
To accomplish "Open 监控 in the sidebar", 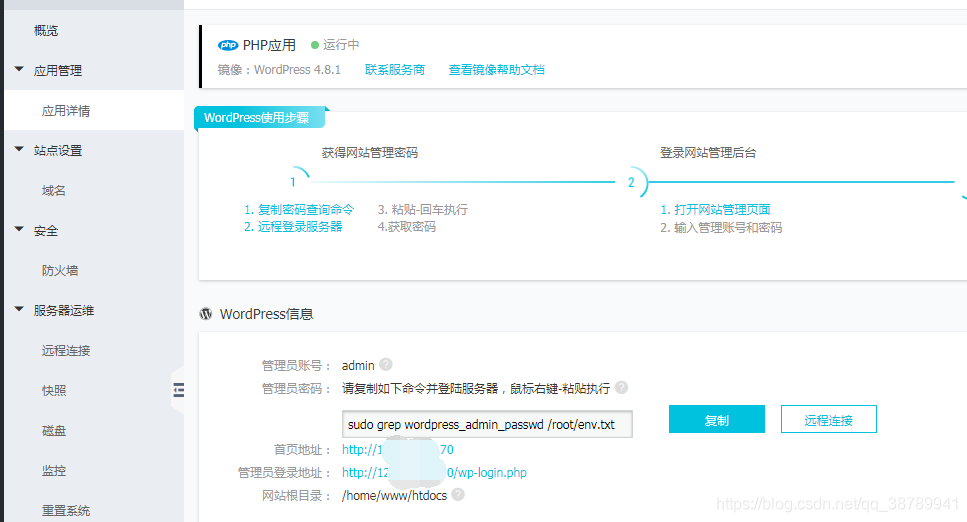I will (x=54, y=471).
